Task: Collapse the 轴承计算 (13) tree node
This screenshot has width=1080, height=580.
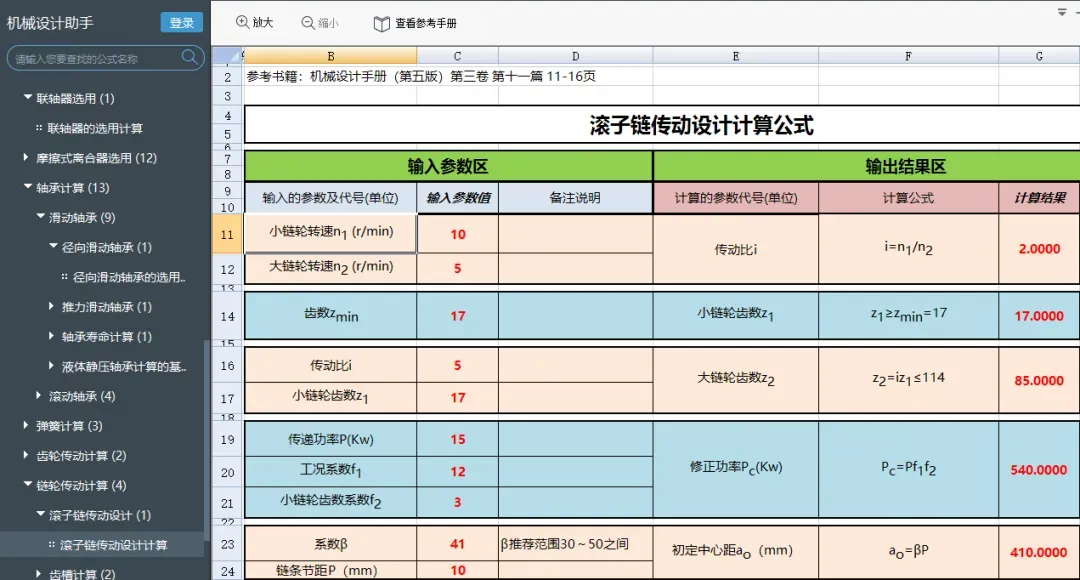Action: (28, 187)
